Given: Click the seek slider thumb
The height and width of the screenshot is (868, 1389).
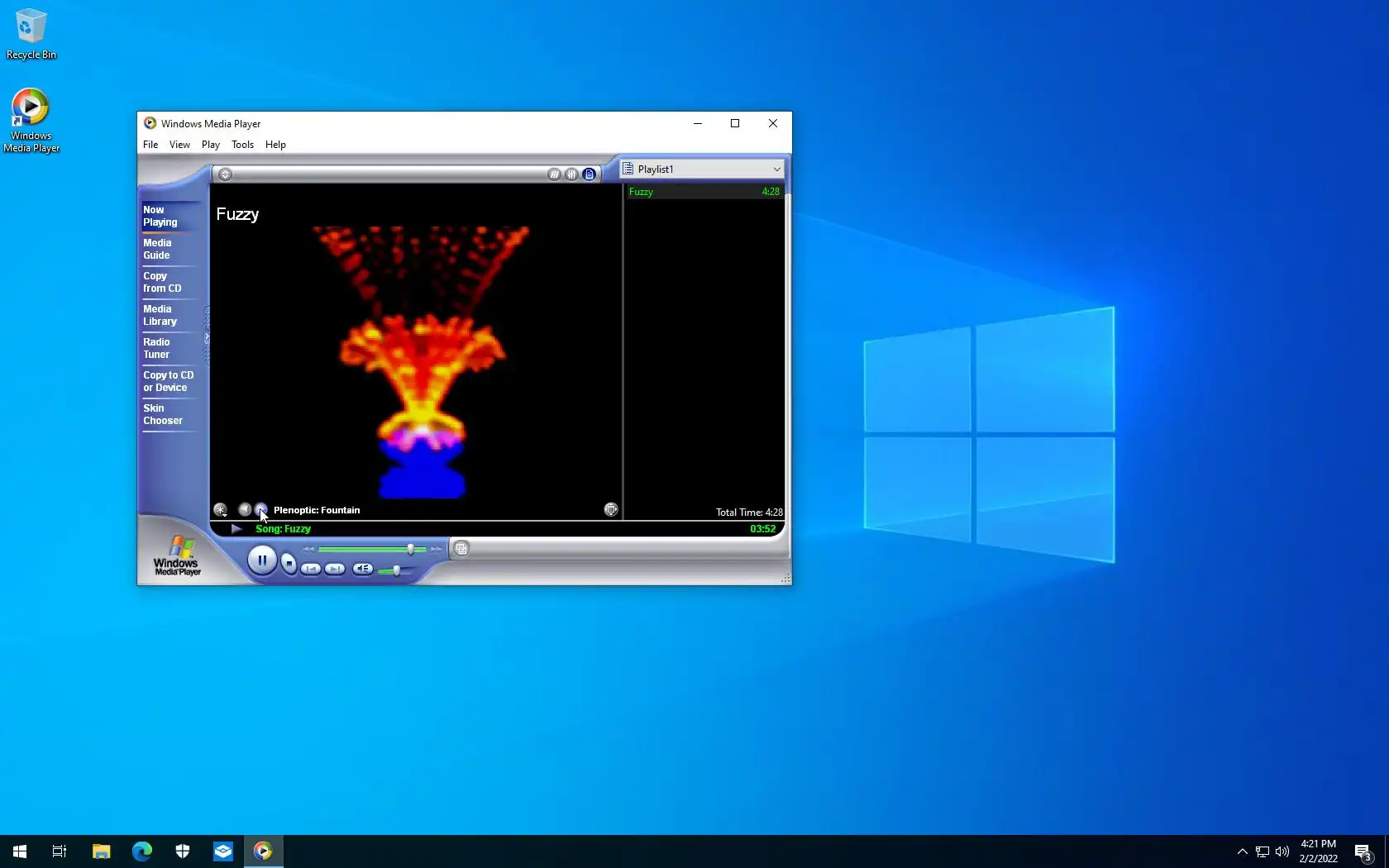Looking at the screenshot, I should [410, 549].
